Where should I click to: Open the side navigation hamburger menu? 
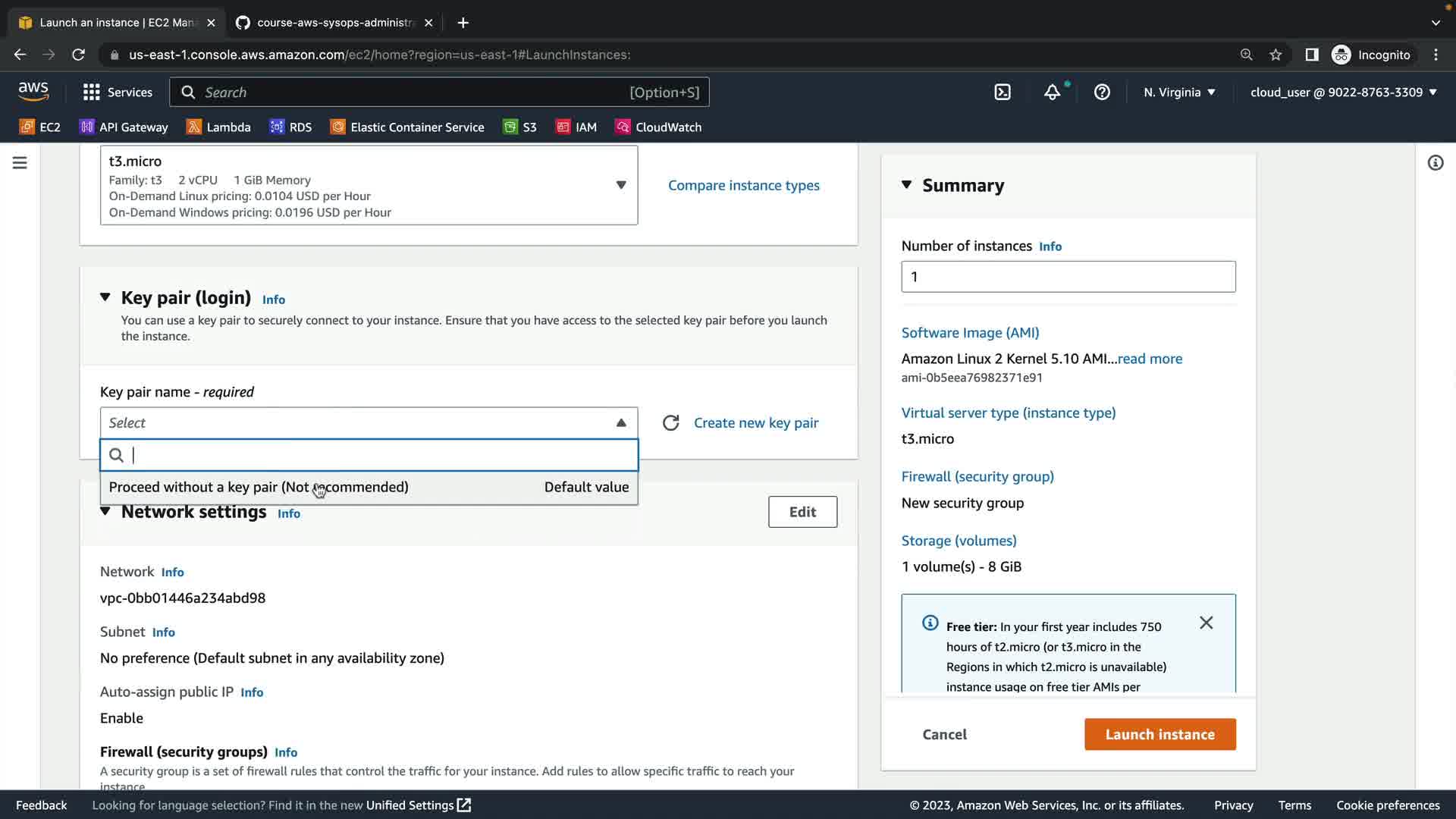[20, 163]
